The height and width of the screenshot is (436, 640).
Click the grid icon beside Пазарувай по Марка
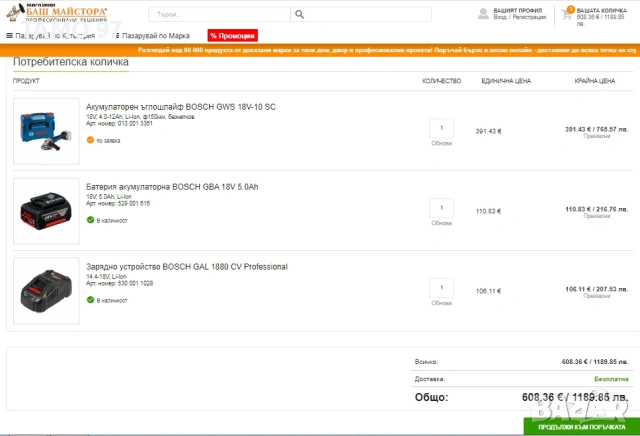point(116,35)
